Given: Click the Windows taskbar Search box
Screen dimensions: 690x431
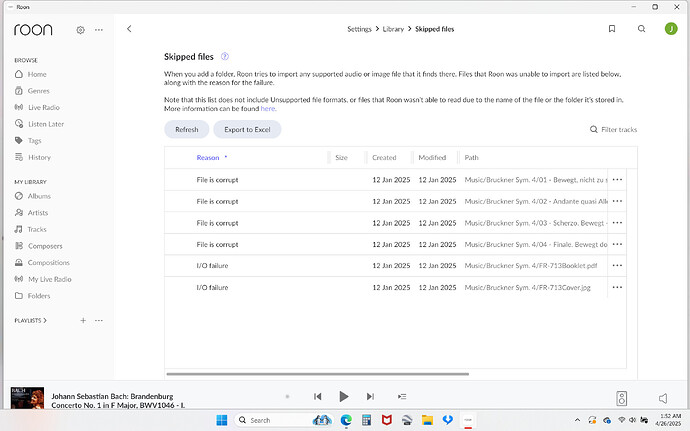Looking at the screenshot, I should (284, 420).
